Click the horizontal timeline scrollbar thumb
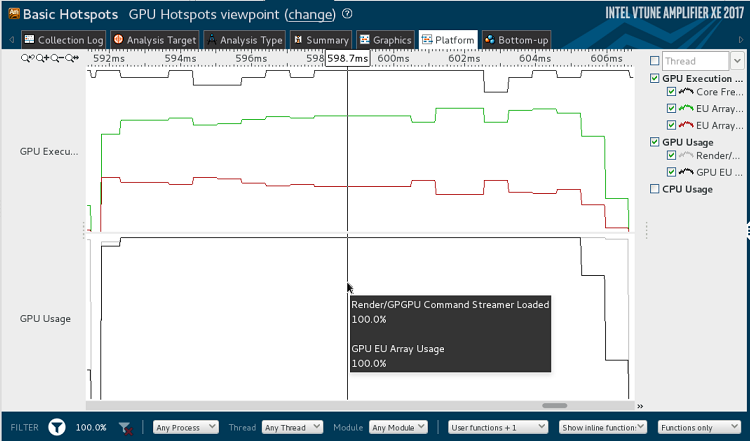 (554, 406)
